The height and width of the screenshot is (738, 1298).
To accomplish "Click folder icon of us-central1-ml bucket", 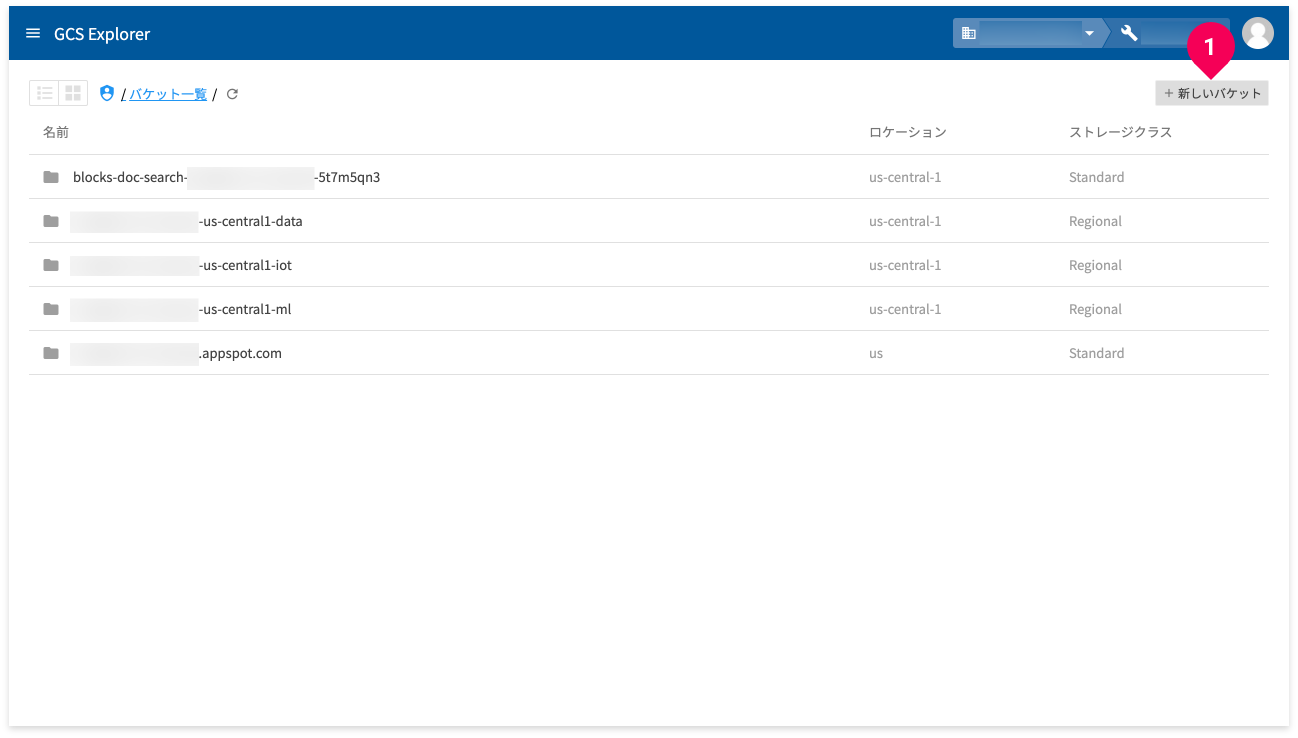I will pos(51,309).
